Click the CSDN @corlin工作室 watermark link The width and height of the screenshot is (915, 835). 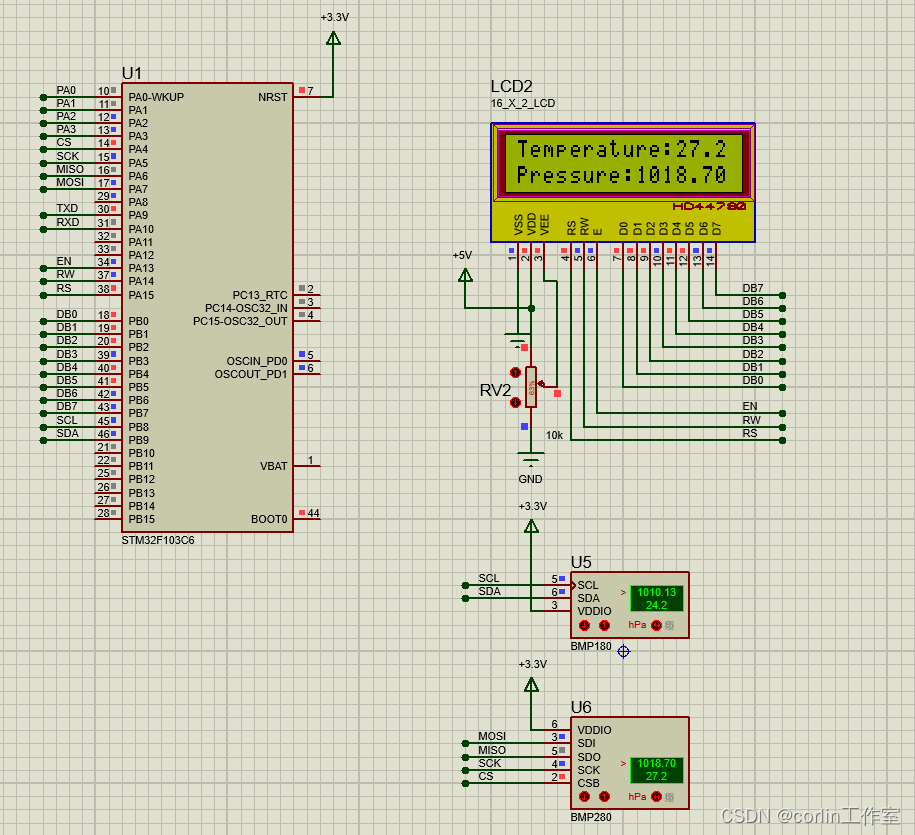813,814
